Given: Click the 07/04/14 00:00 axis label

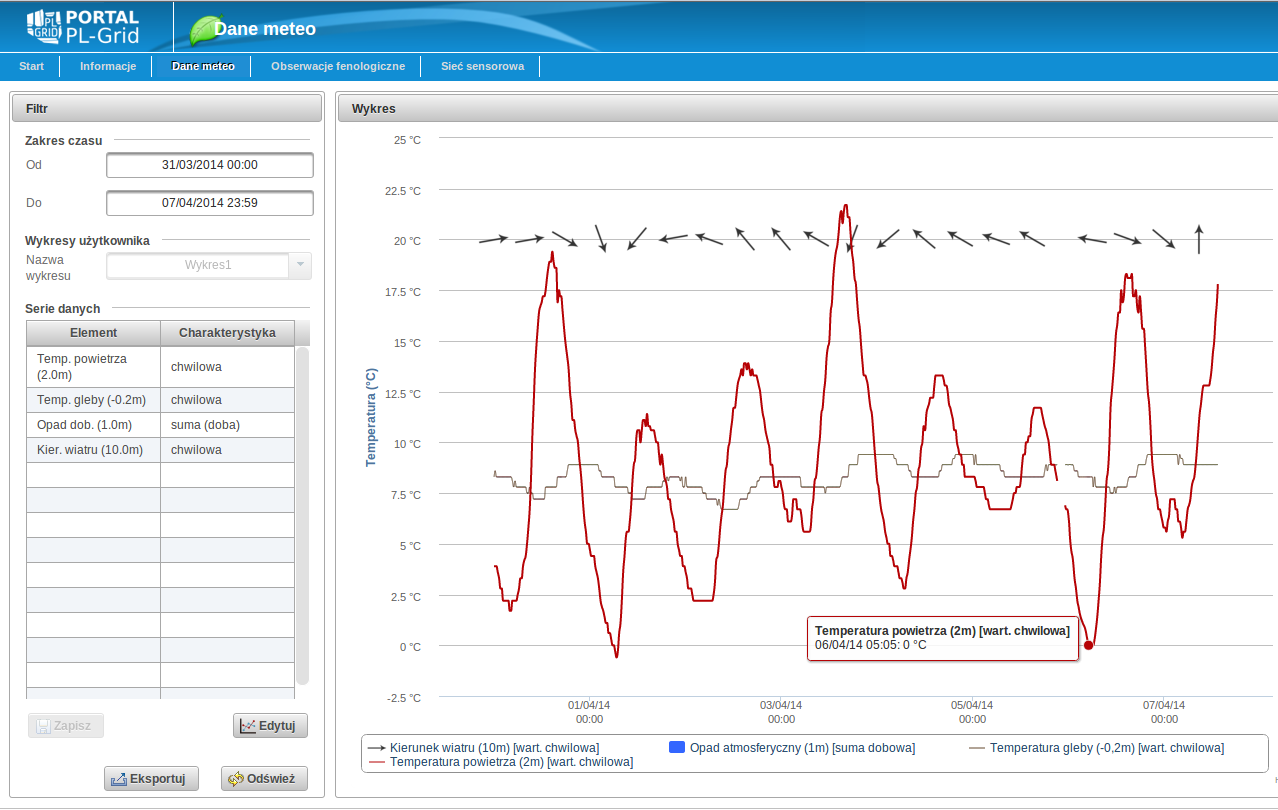Looking at the screenshot, I should [x=1164, y=712].
